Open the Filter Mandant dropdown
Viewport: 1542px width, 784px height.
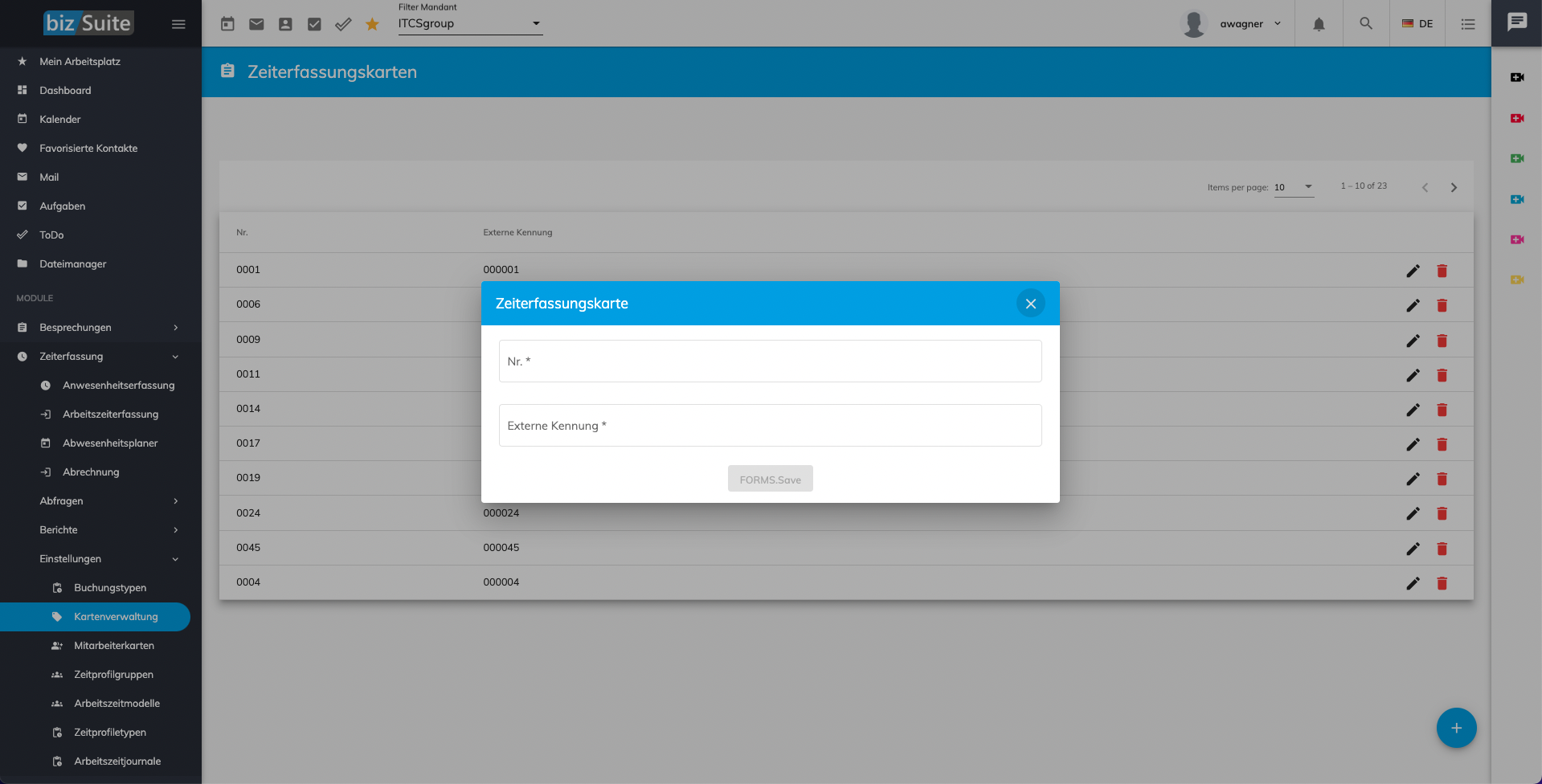470,24
